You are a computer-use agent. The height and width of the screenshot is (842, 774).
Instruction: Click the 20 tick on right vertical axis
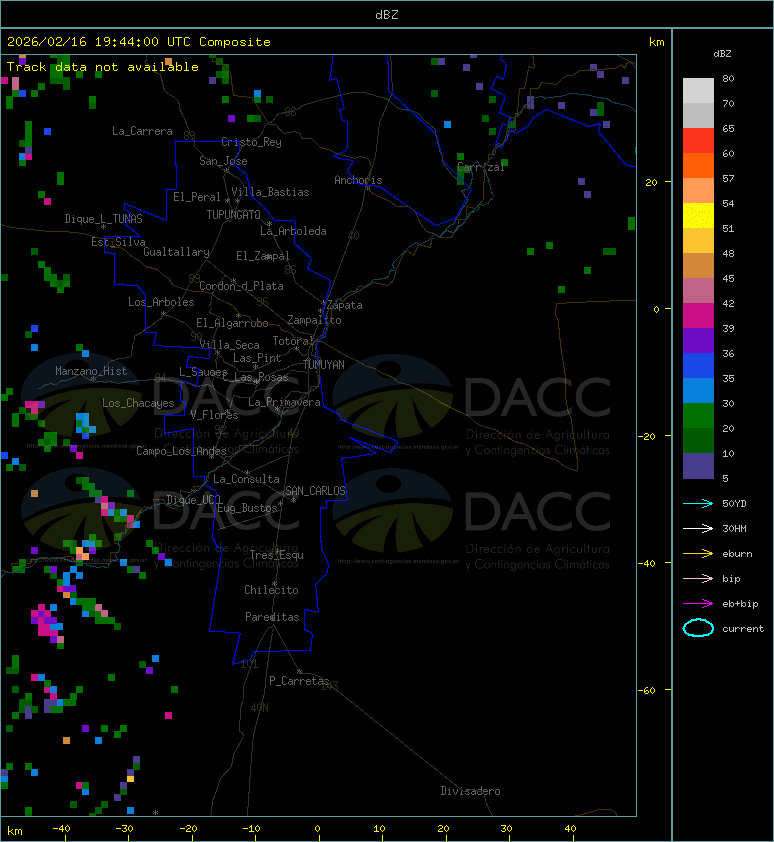click(x=651, y=182)
